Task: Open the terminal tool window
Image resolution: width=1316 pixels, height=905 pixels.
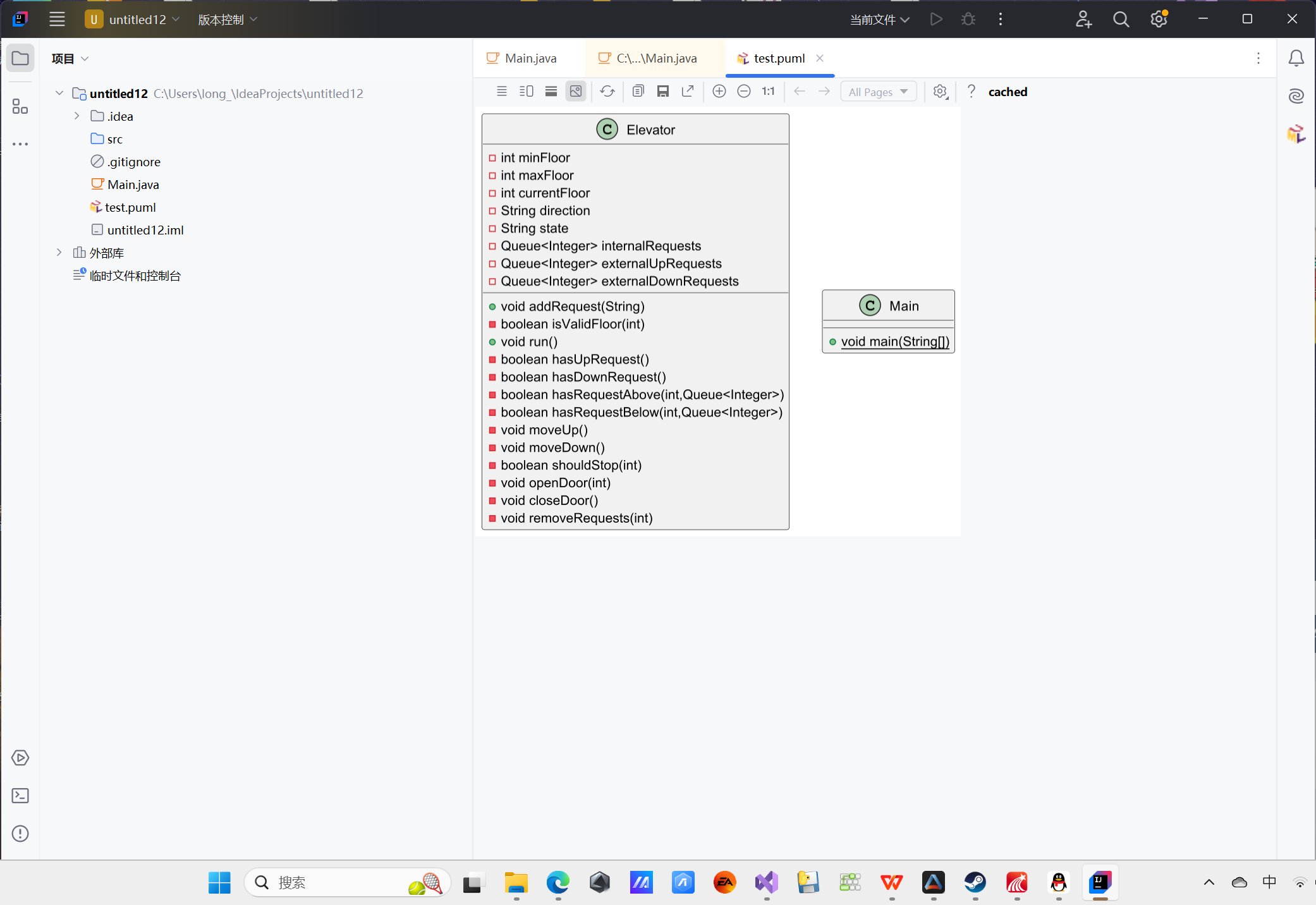Action: click(x=20, y=796)
